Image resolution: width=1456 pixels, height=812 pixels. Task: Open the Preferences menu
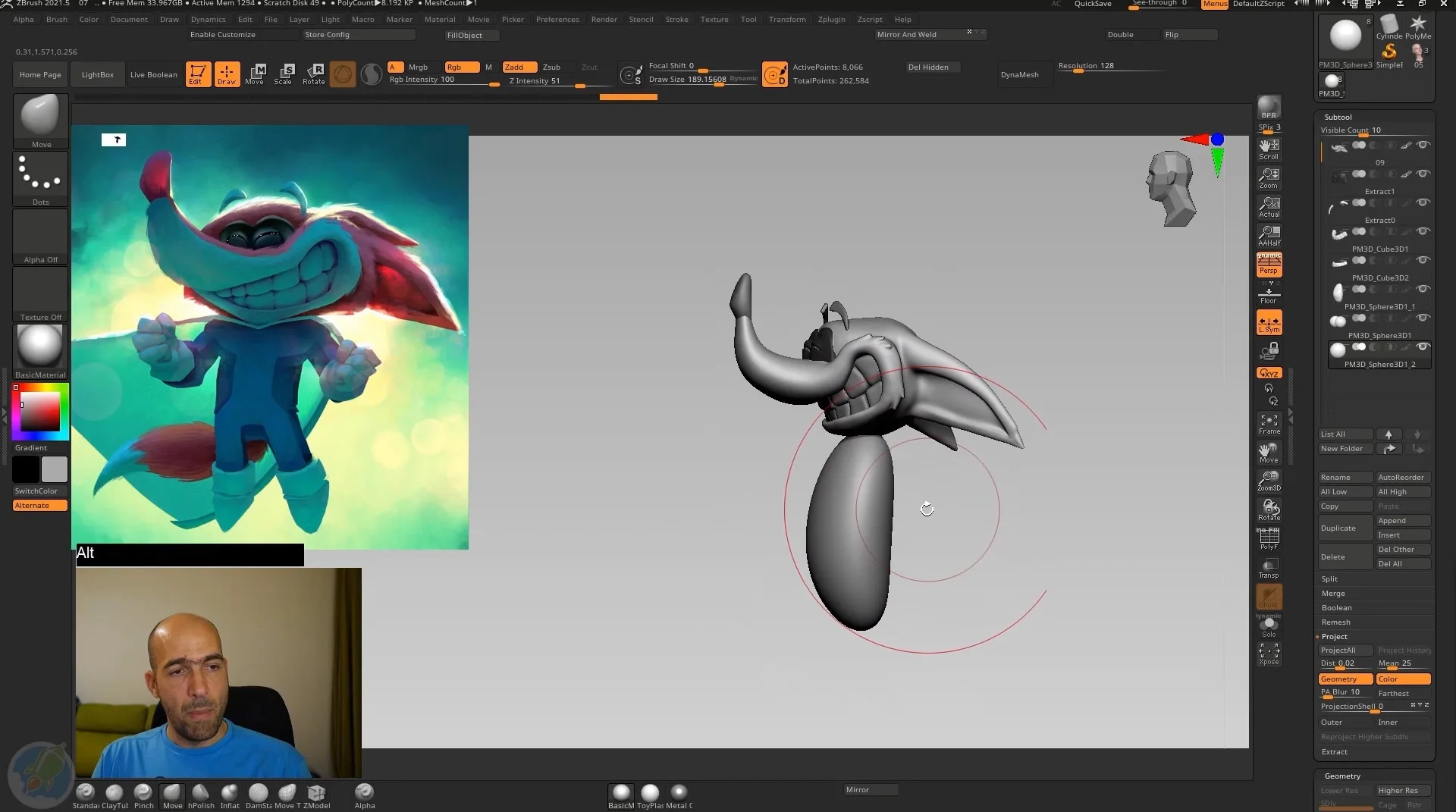click(x=557, y=19)
